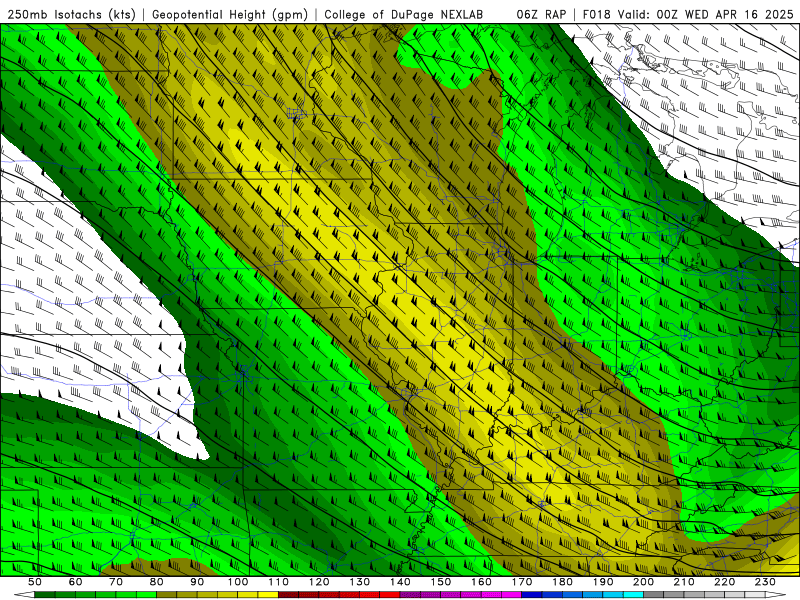
Task: Pick the brightest cyan color bar segment
Action: 633,595
